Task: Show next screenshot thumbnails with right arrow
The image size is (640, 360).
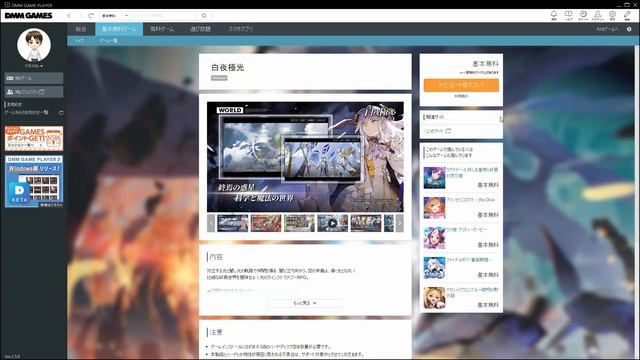Action: click(x=400, y=223)
